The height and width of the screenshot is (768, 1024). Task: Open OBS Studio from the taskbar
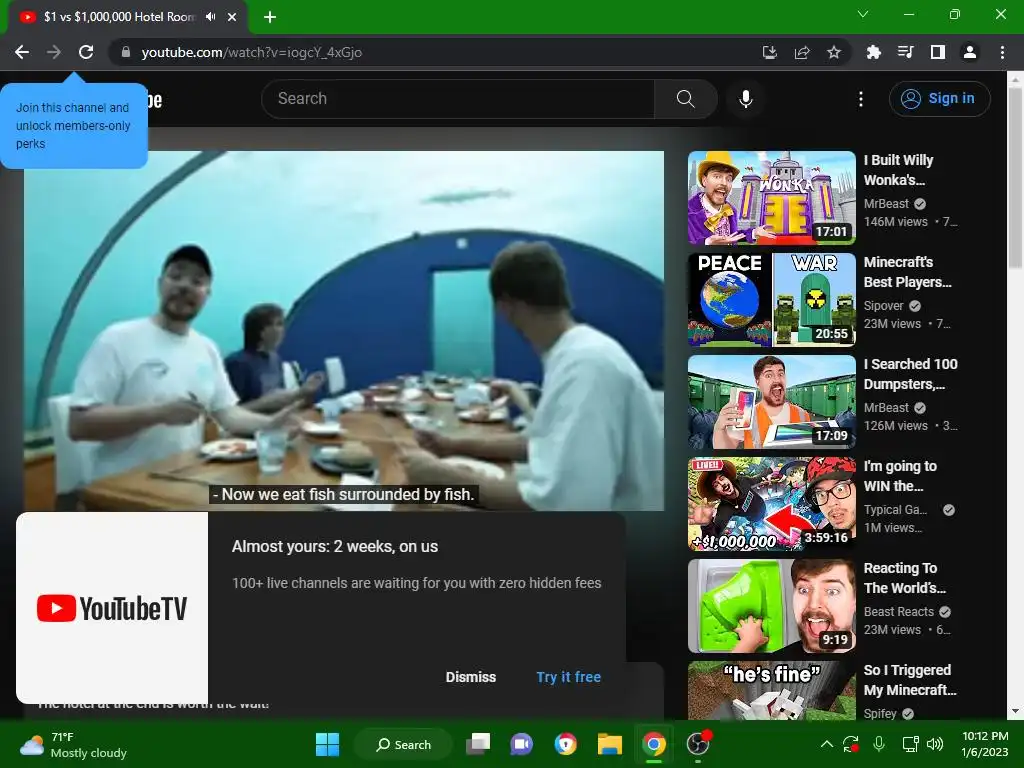pos(697,744)
